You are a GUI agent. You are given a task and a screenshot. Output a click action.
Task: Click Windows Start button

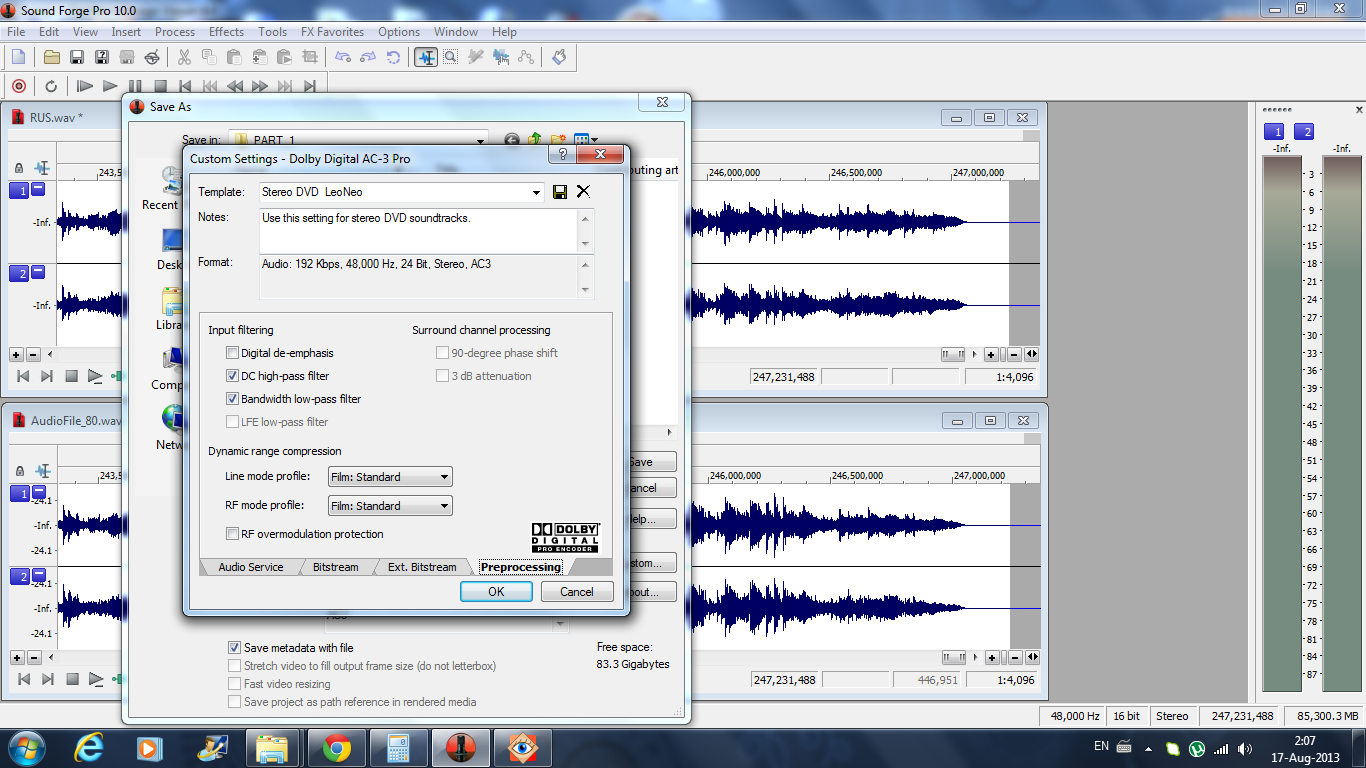pyautogui.click(x=26, y=748)
